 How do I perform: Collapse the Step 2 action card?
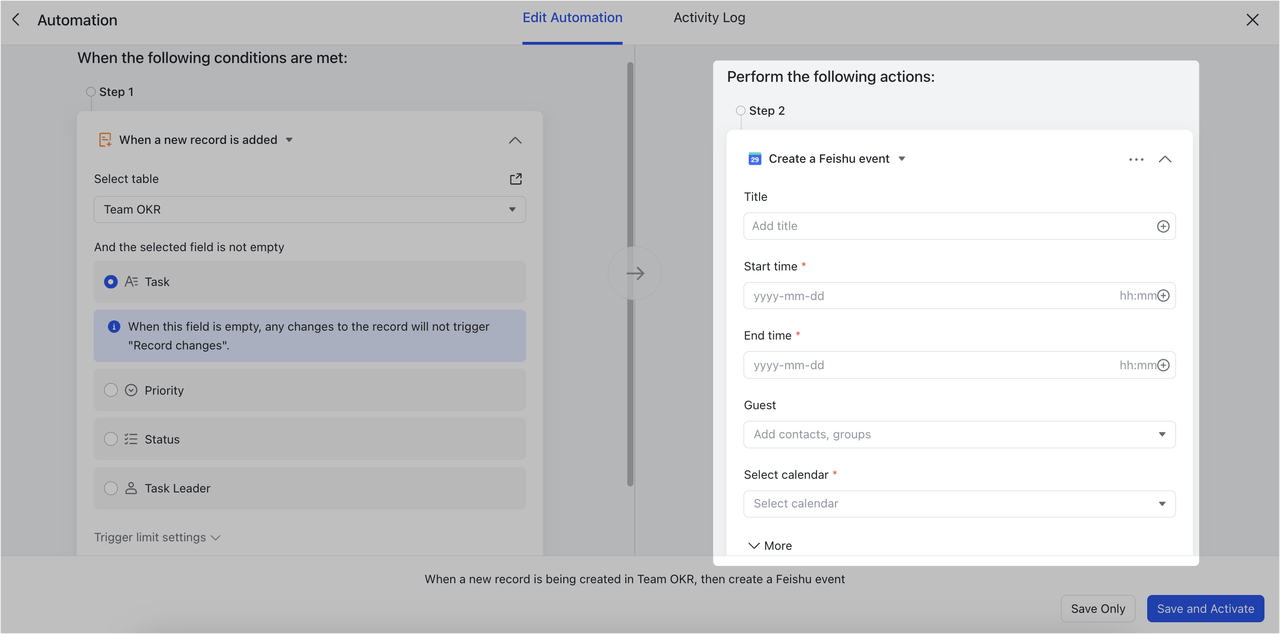[1165, 159]
